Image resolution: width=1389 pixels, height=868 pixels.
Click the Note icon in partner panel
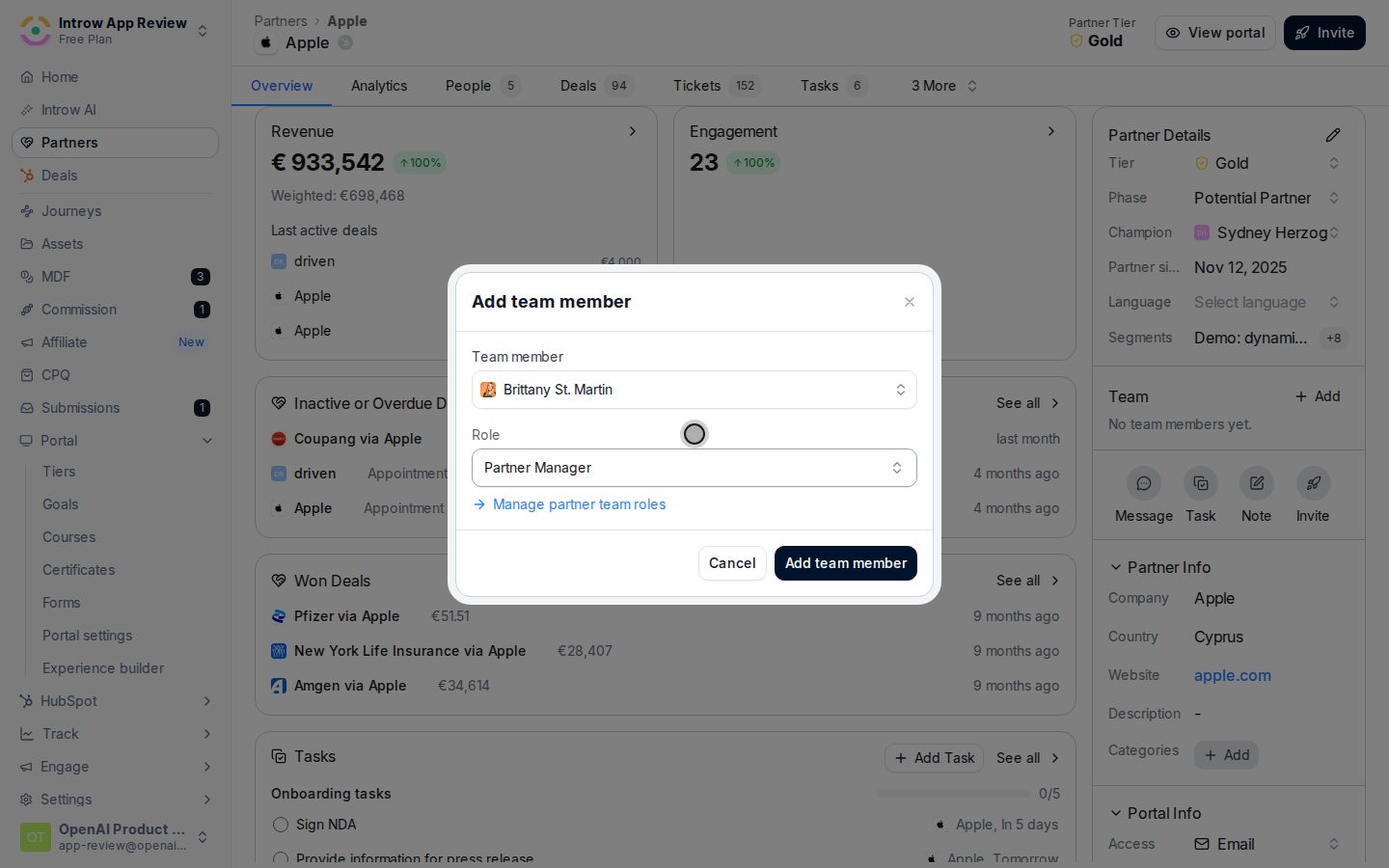[x=1256, y=483]
